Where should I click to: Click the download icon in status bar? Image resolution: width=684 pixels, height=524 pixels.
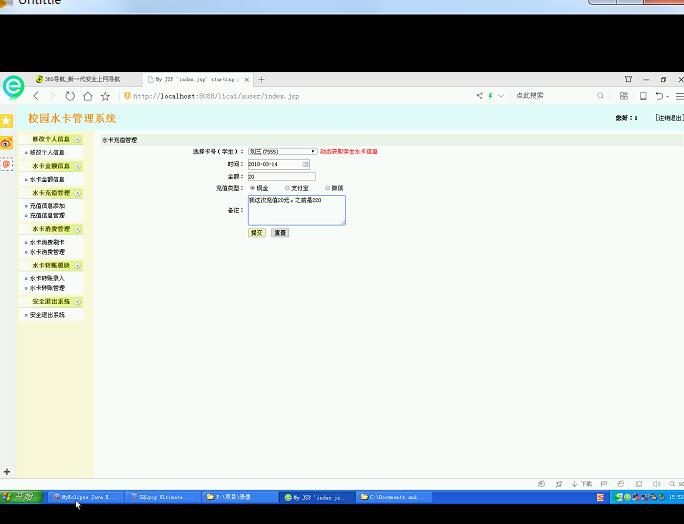582,484
